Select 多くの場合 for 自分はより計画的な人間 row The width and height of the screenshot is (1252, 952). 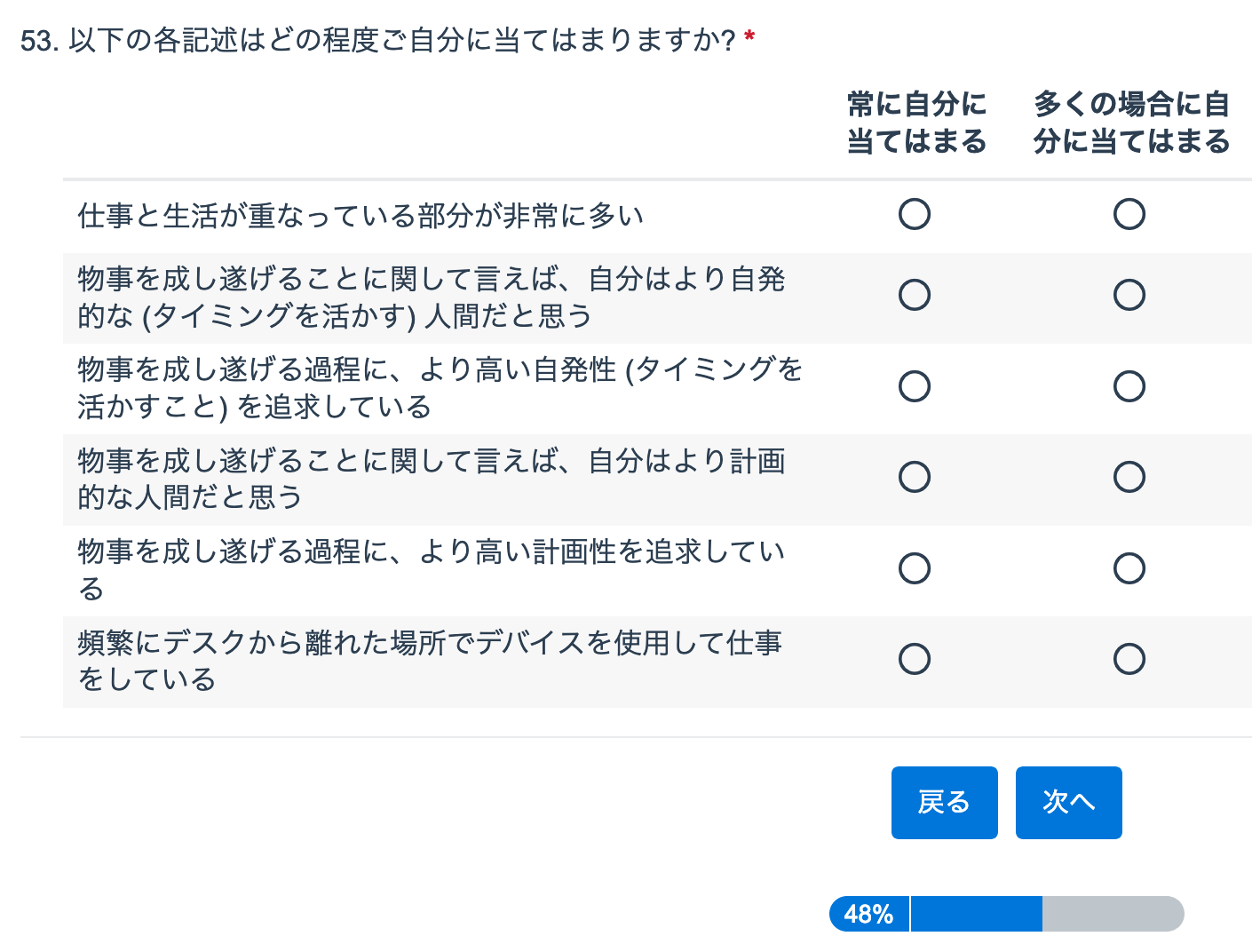point(1129,477)
